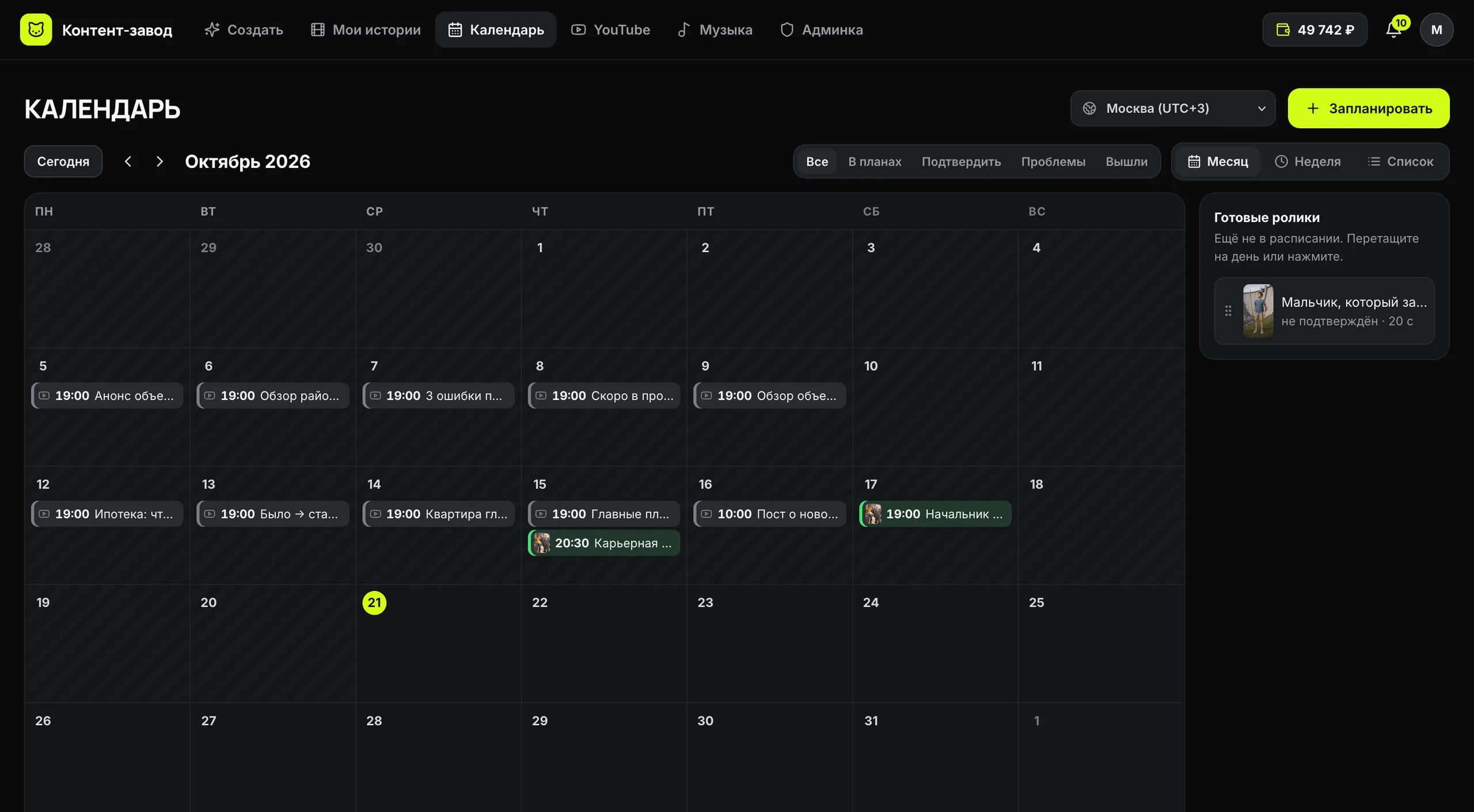The image size is (1474, 812).
Task: Open the 19:00 3 ошибки event
Action: pos(438,396)
